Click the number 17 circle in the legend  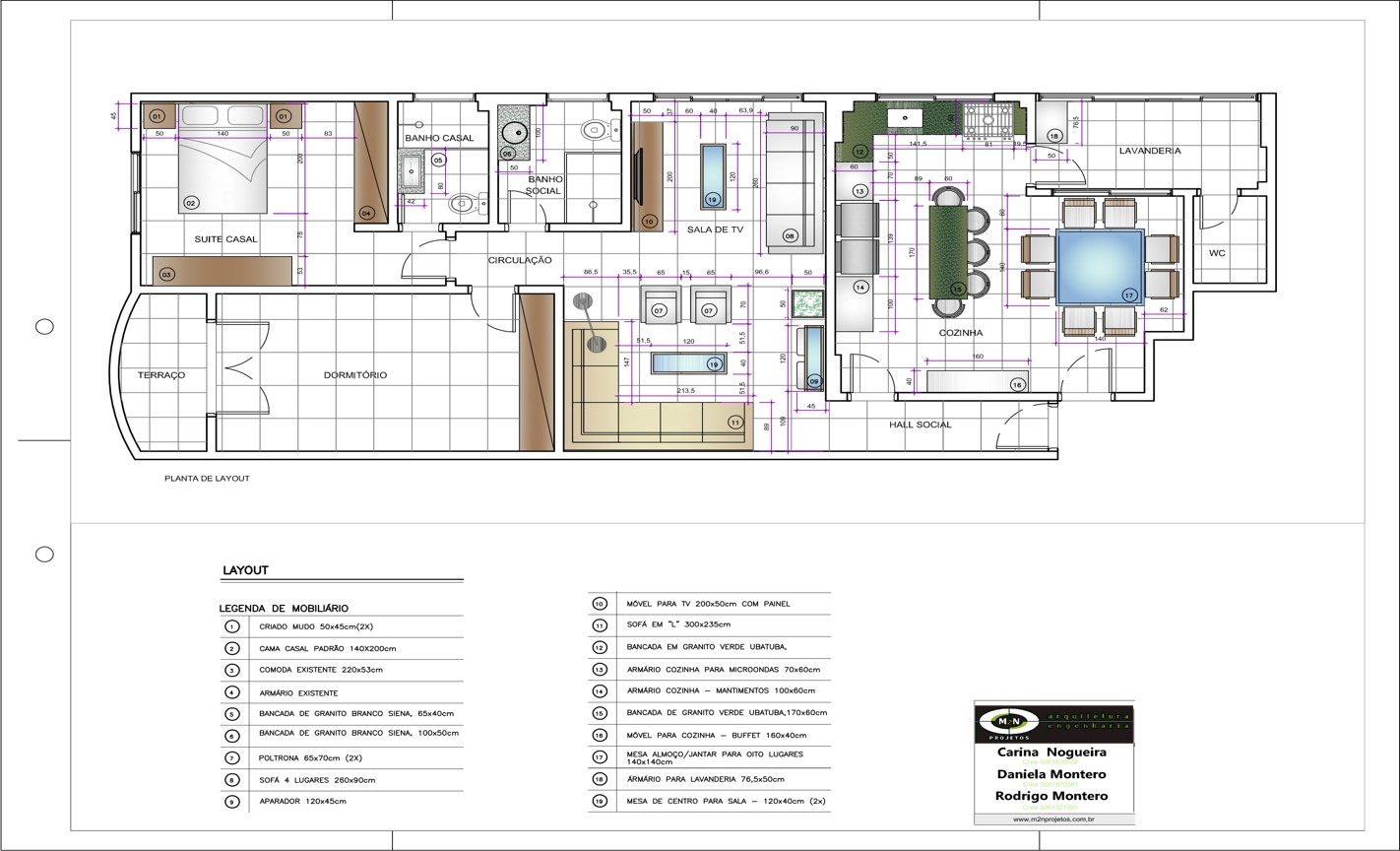pos(599,757)
